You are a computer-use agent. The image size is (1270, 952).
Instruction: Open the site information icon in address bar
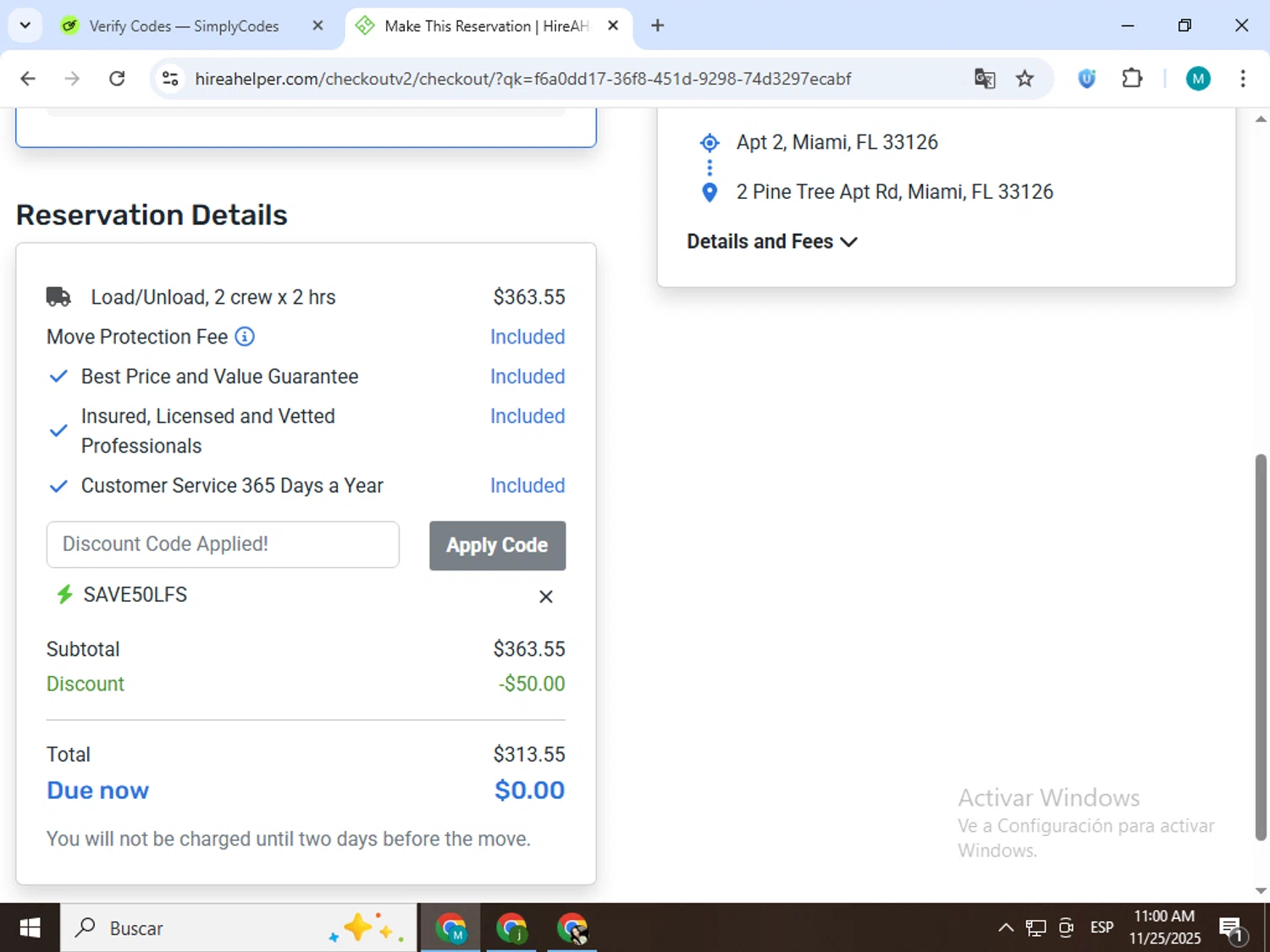tap(170, 79)
